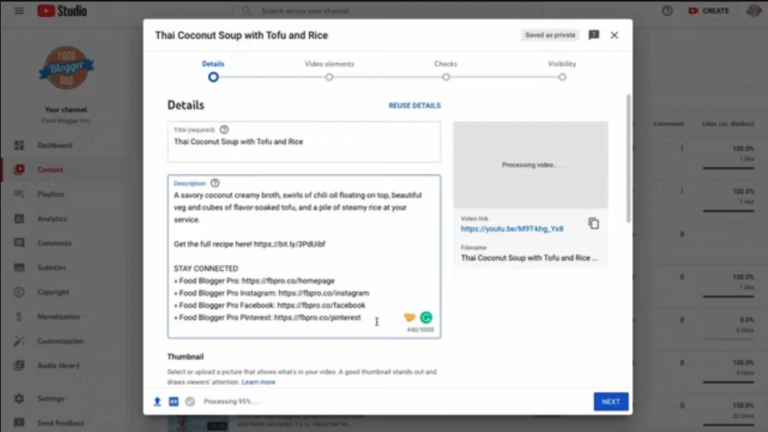Click the help icon next to Title
768x432 pixels.
[x=224, y=129]
